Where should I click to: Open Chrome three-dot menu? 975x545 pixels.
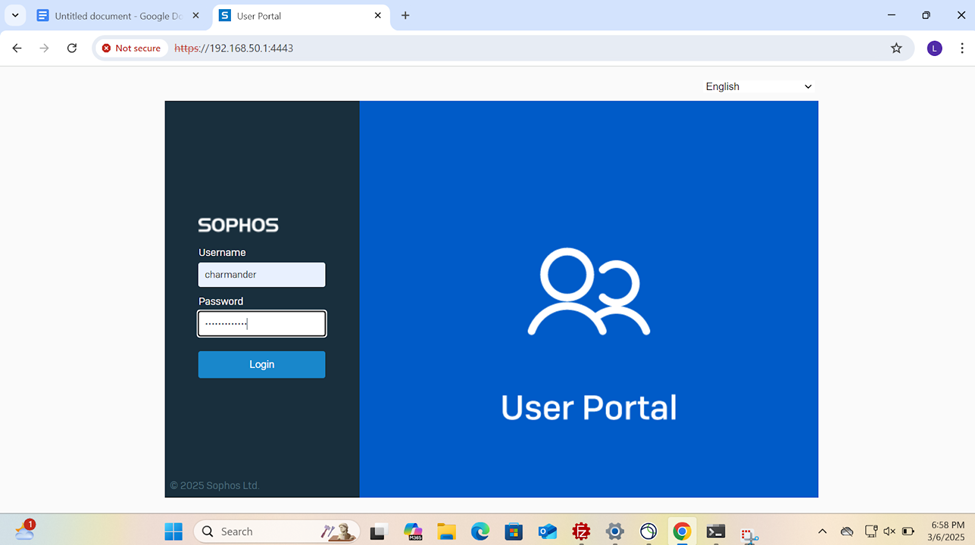pos(961,48)
